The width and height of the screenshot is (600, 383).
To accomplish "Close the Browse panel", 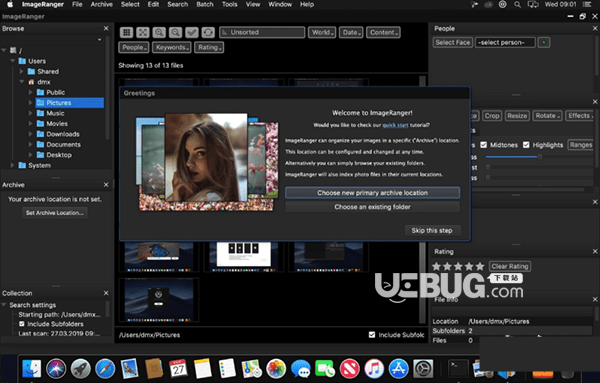I will (x=106, y=28).
